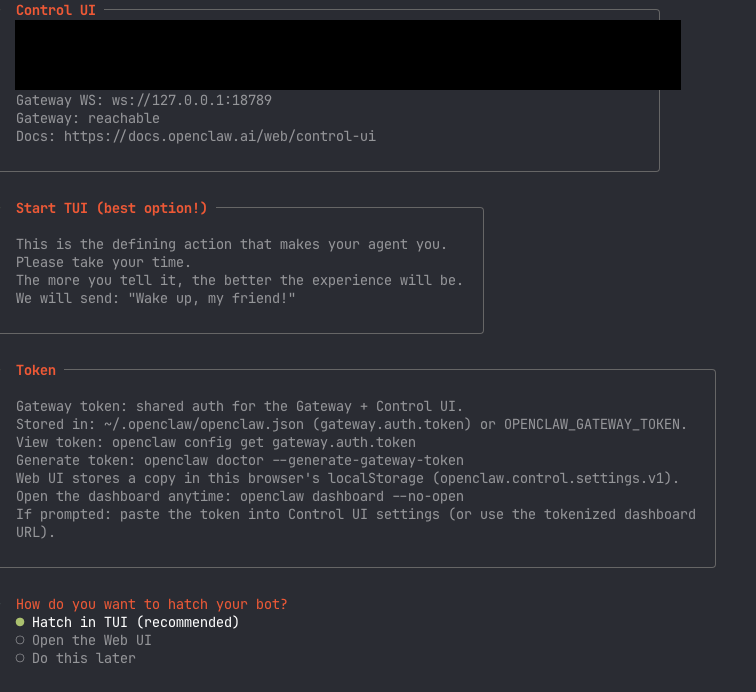
Task: Click the "How do you want to hatch your bot?" prompt
Action: (x=152, y=604)
